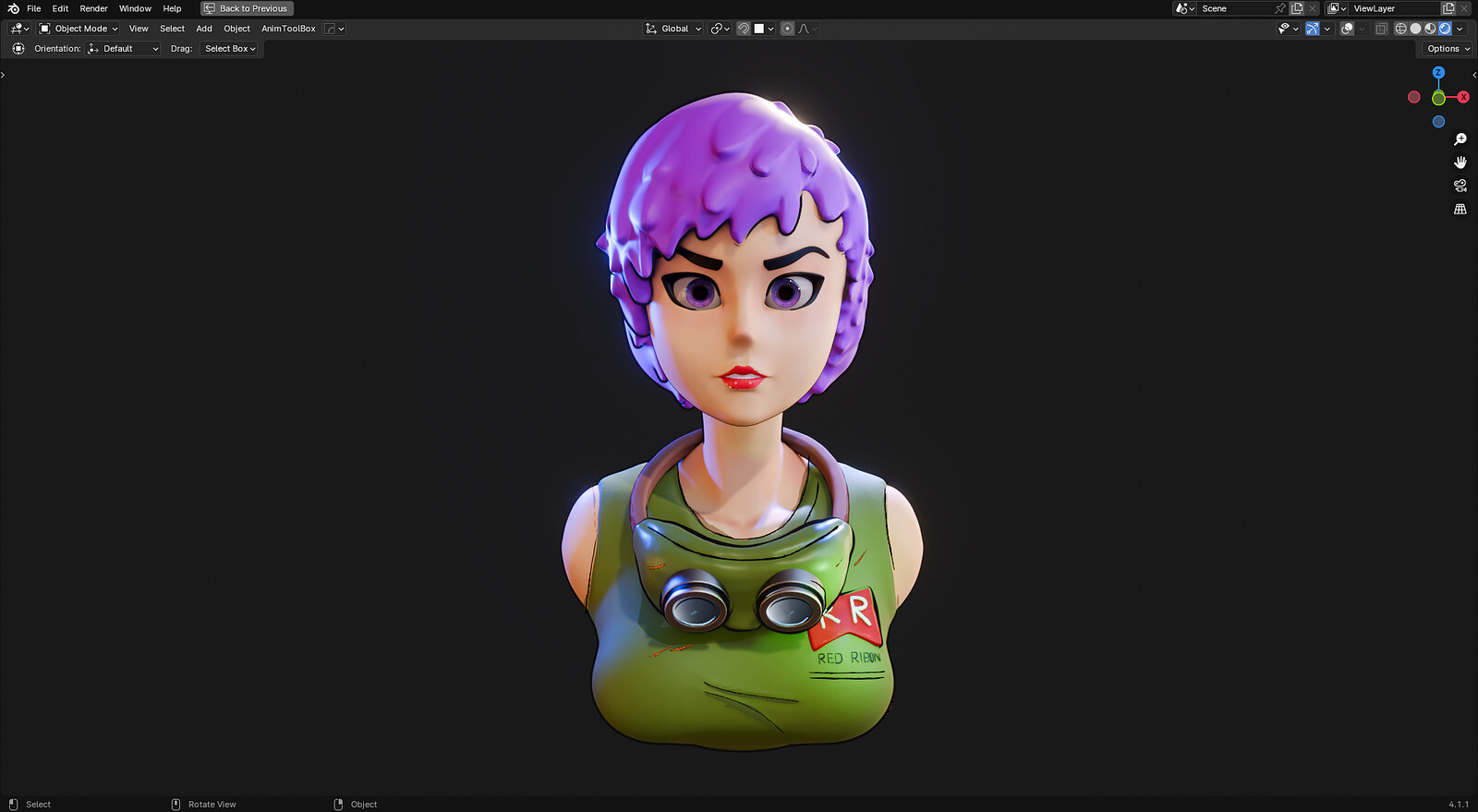Screen dimensions: 1478x812
Task: Click the negative X axis gizmo dot
Action: coord(1413,97)
